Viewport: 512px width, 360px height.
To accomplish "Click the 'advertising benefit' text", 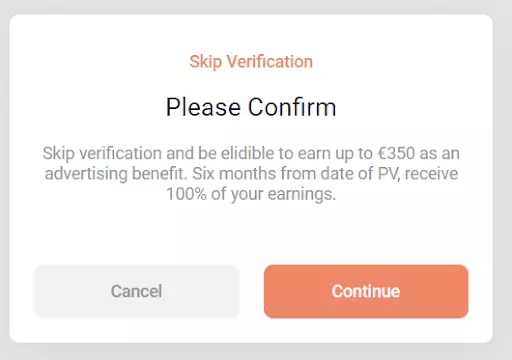I will (x=115, y=174).
